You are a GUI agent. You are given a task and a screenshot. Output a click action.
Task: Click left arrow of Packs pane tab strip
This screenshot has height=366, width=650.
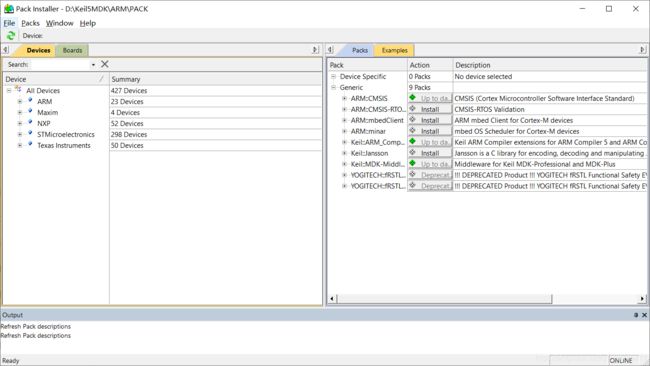[x=330, y=50]
